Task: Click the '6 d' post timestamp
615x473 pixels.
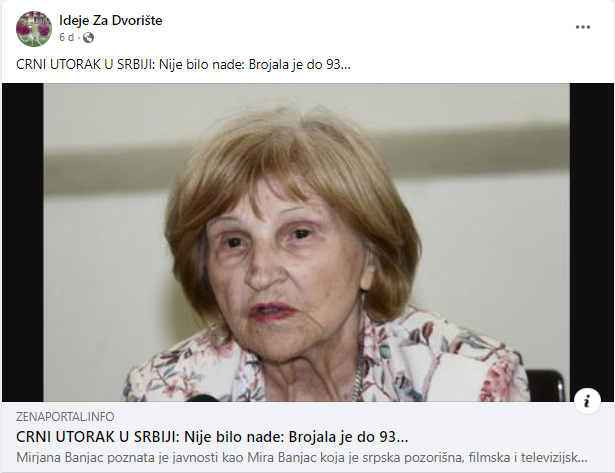Action: (66, 37)
